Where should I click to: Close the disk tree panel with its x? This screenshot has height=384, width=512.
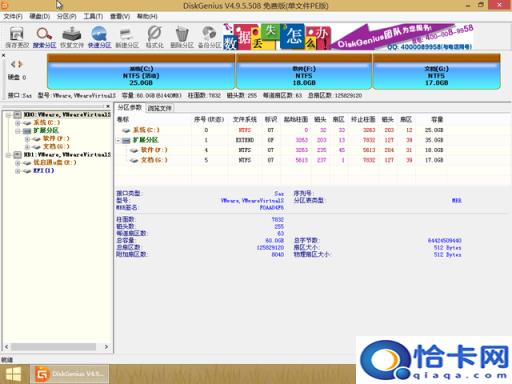108,106
